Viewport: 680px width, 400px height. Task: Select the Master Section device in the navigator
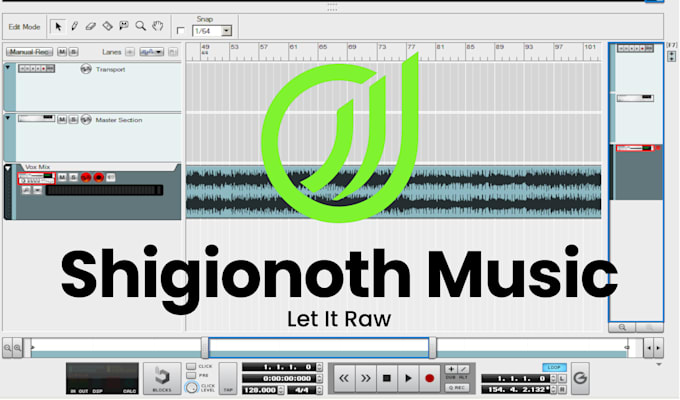point(635,98)
